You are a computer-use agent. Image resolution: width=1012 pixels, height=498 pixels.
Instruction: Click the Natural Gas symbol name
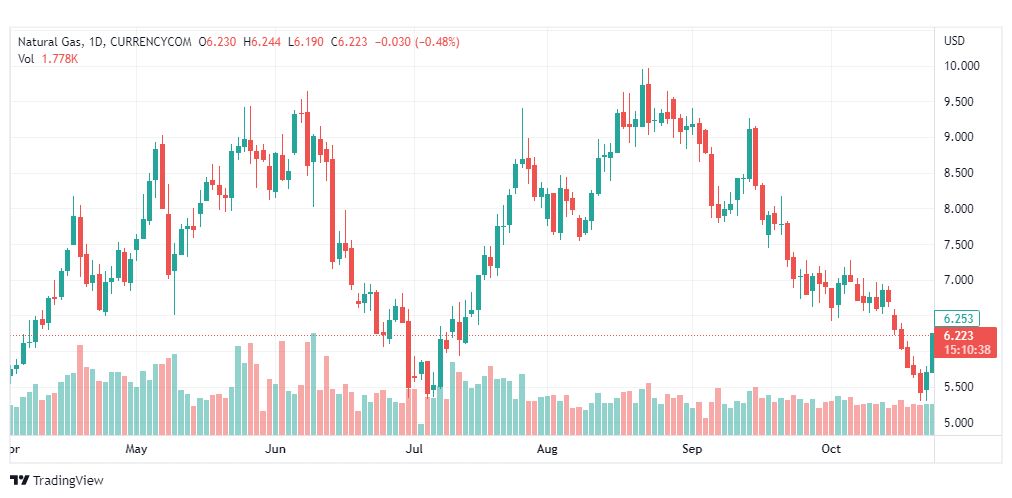click(51, 41)
